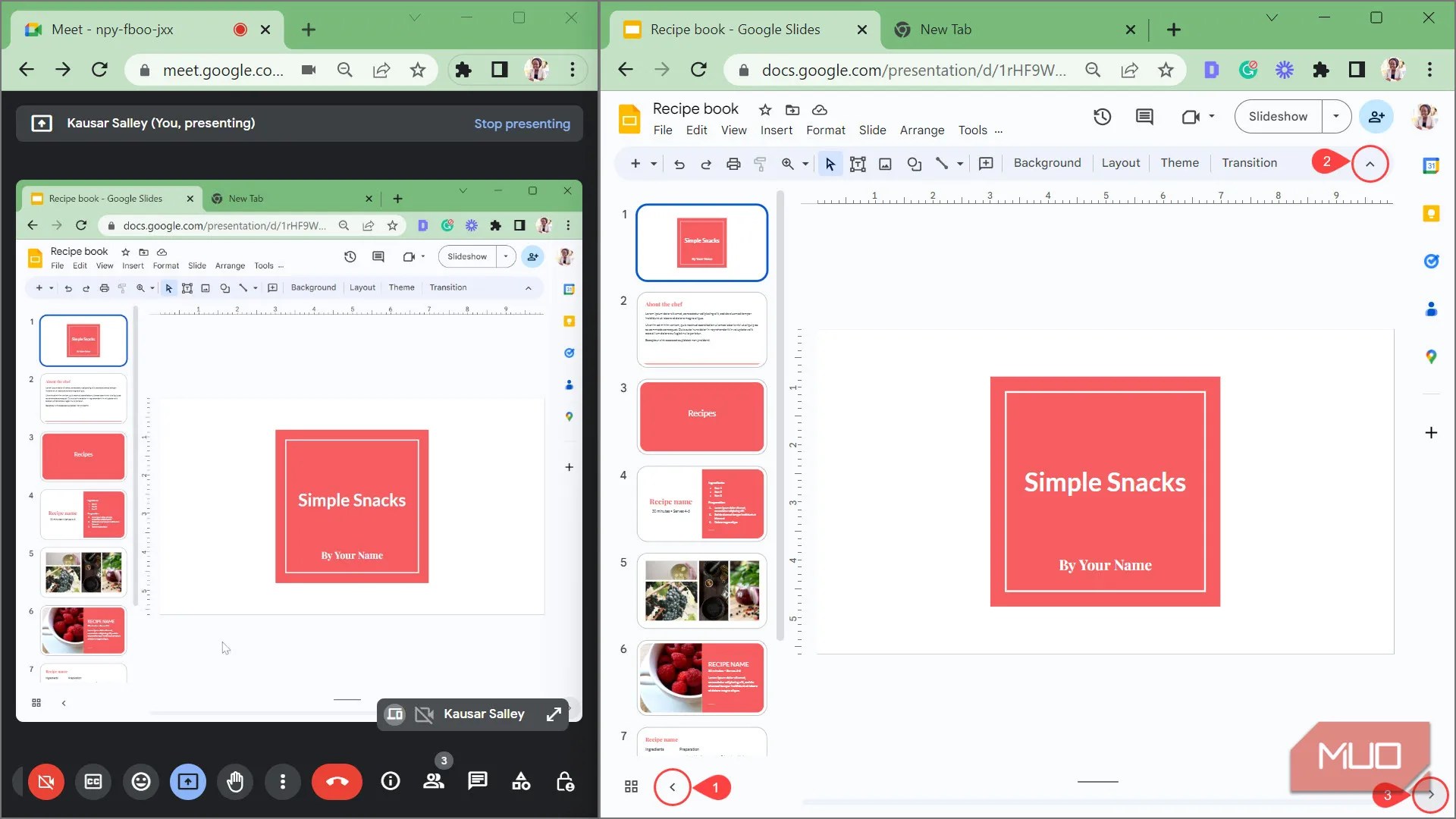Select the line tool
The height and width of the screenshot is (819, 1456).
[x=943, y=163]
